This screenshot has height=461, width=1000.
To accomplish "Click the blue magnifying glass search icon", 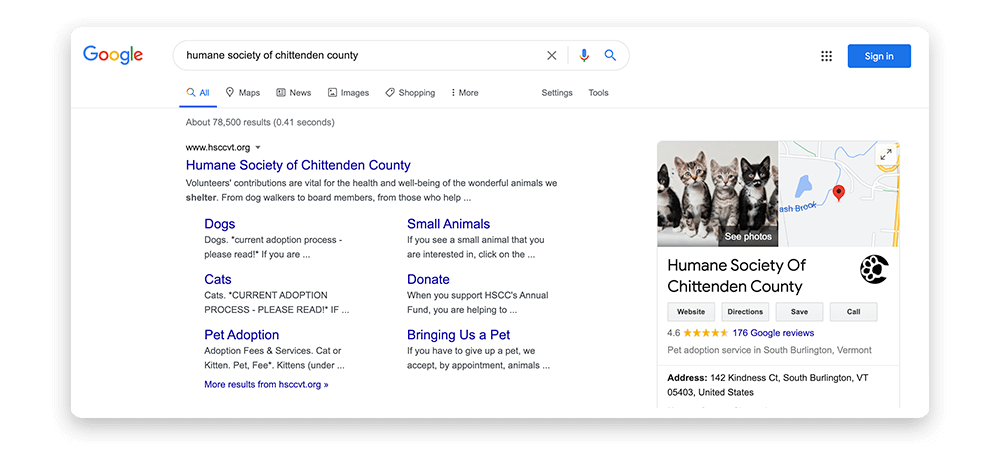I will tap(610, 55).
